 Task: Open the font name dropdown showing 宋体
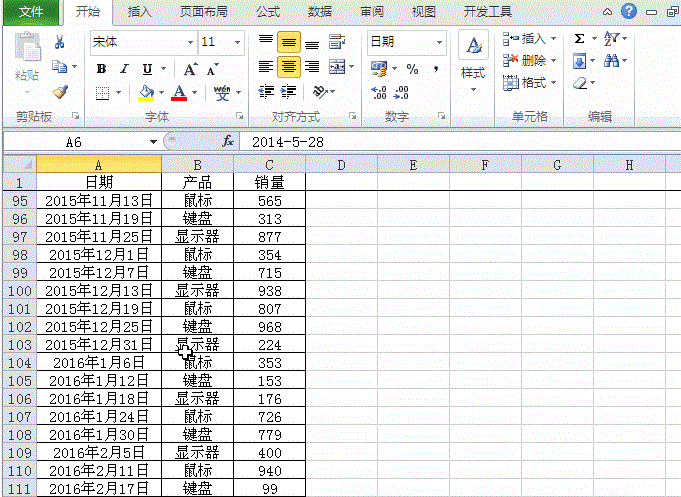[189, 43]
